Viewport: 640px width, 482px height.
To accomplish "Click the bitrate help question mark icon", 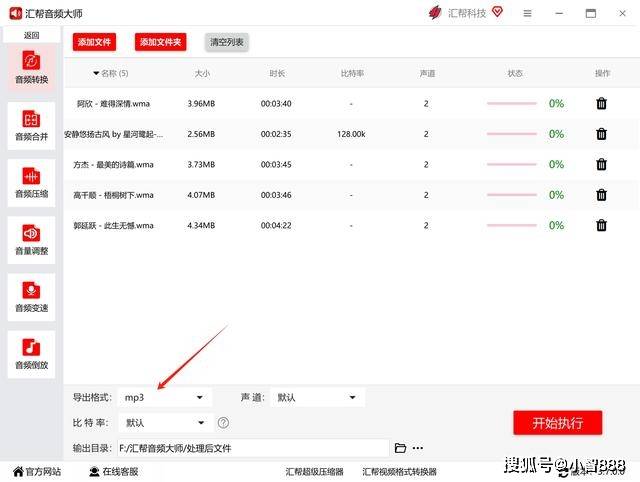I will coord(223,423).
